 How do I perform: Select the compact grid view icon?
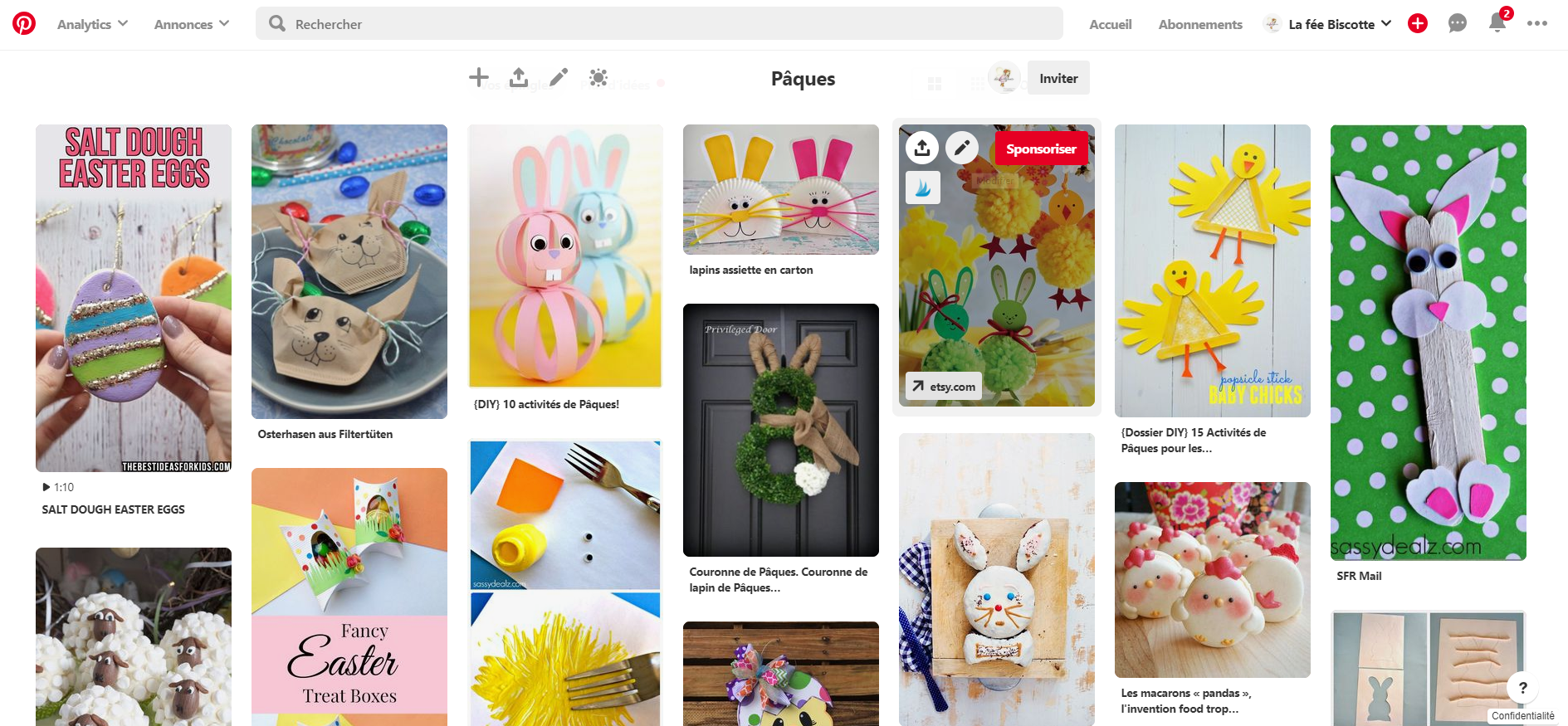click(x=978, y=83)
